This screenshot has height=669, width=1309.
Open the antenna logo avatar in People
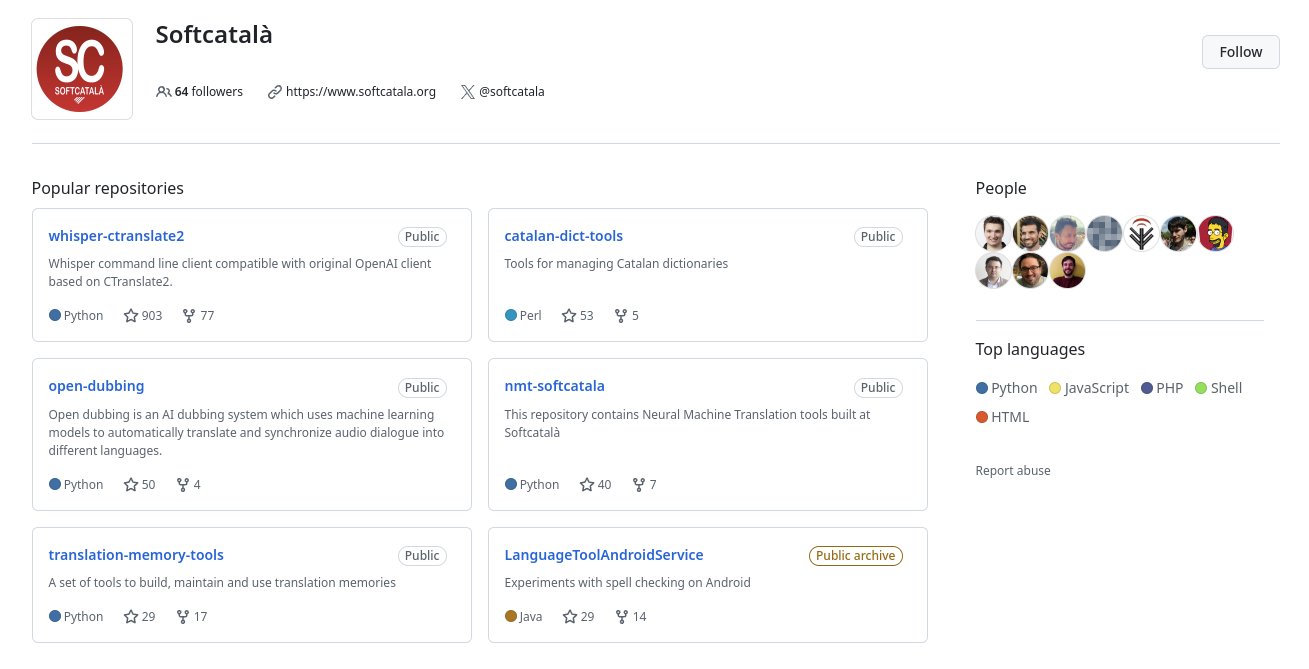(x=1142, y=233)
